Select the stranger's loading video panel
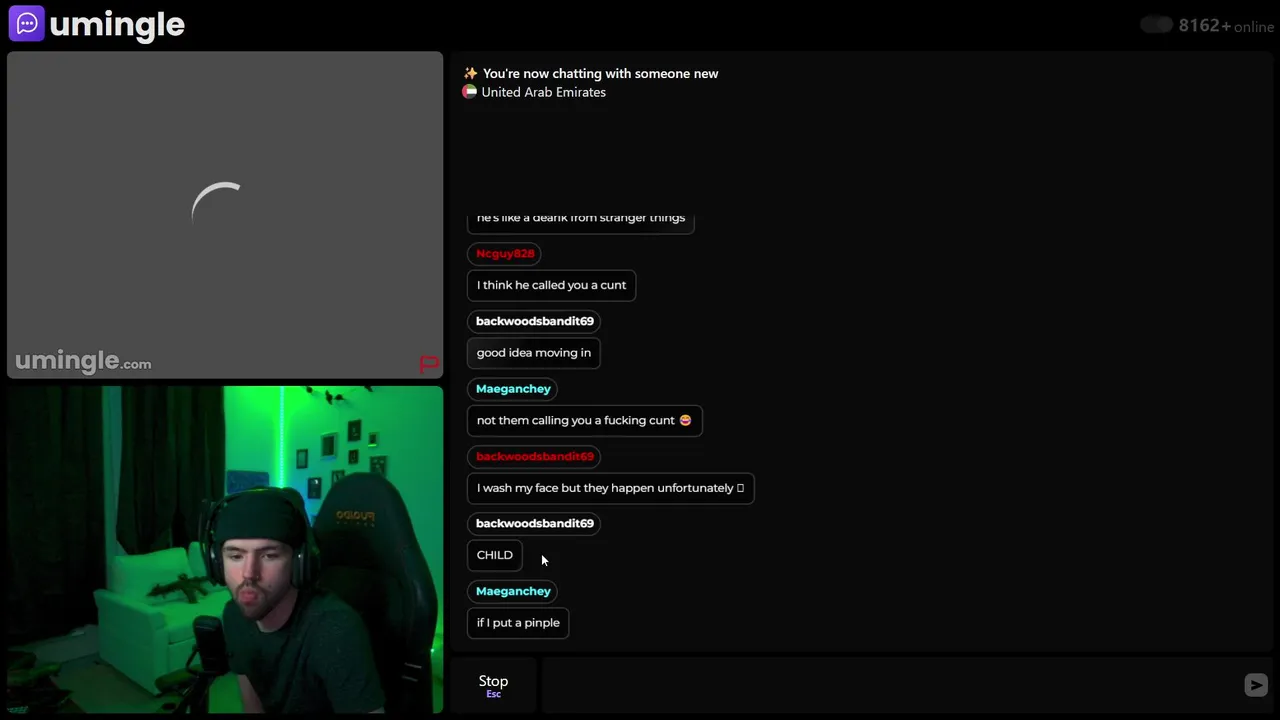1280x720 pixels. tap(225, 215)
